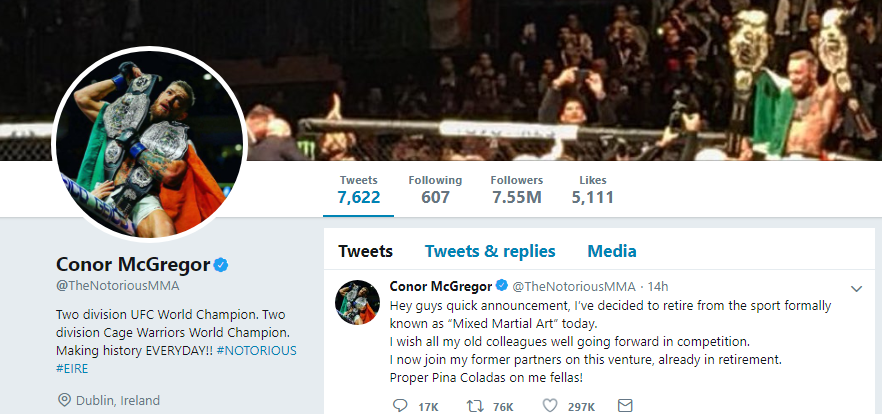882x414 pixels.
Task: Click the envelope direct message icon
Action: [x=626, y=406]
